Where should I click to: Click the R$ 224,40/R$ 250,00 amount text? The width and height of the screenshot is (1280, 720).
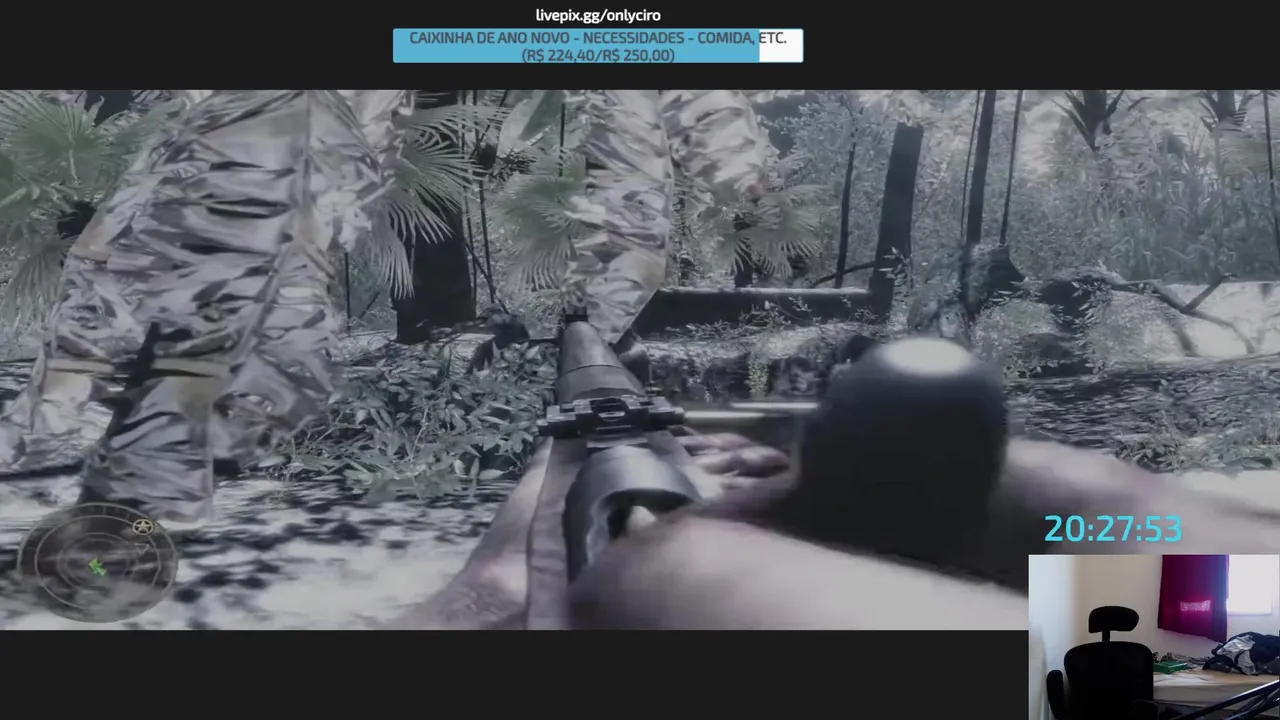[598, 55]
